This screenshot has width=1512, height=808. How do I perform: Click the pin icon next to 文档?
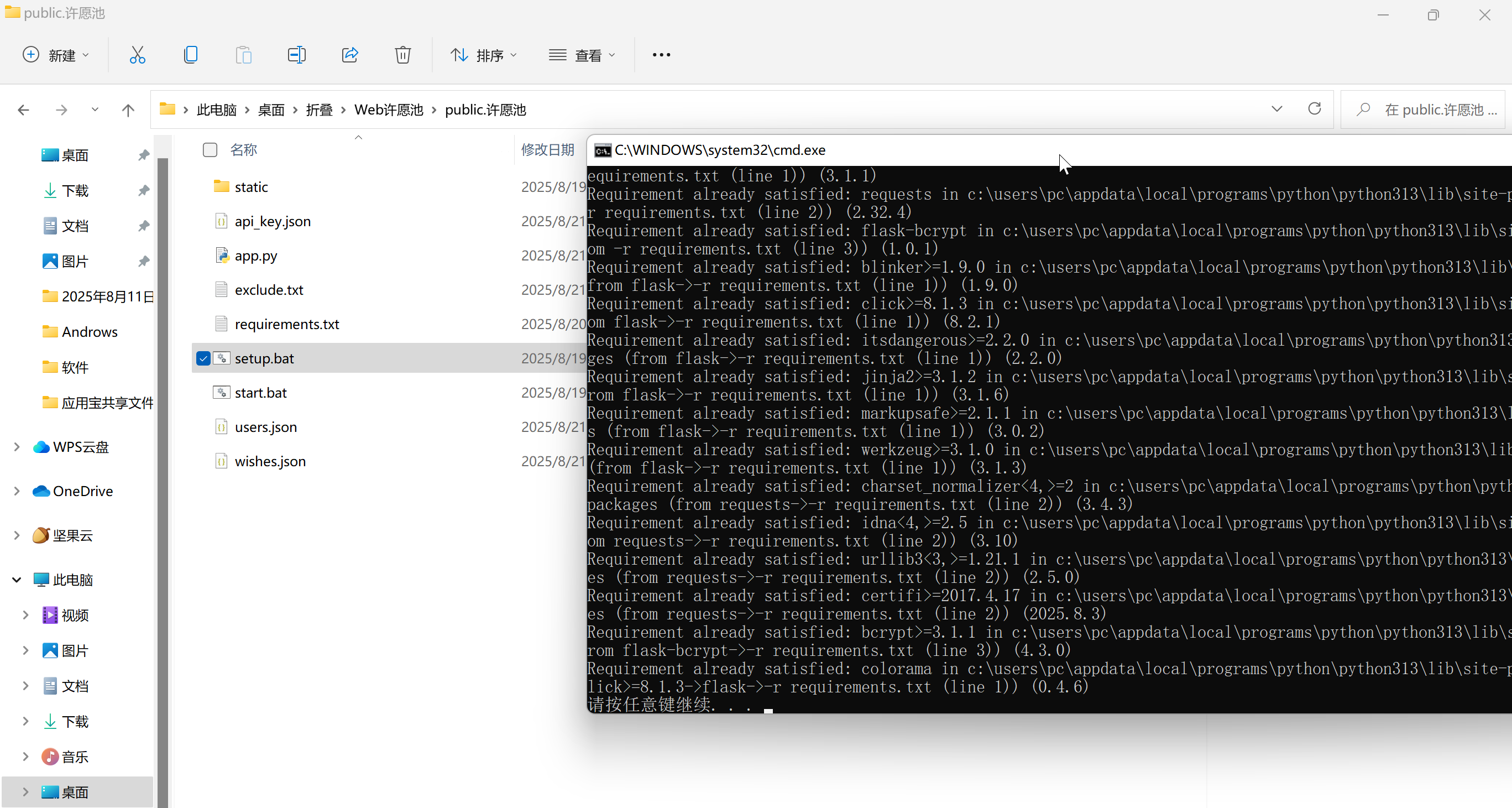tap(143, 226)
